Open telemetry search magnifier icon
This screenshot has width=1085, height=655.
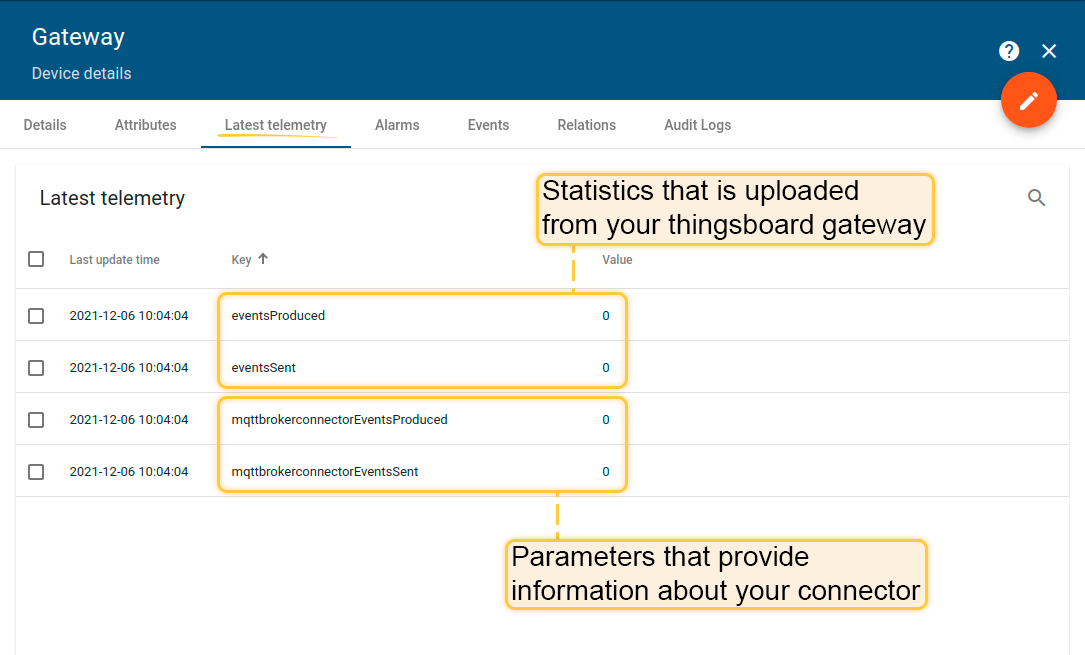pos(1037,198)
